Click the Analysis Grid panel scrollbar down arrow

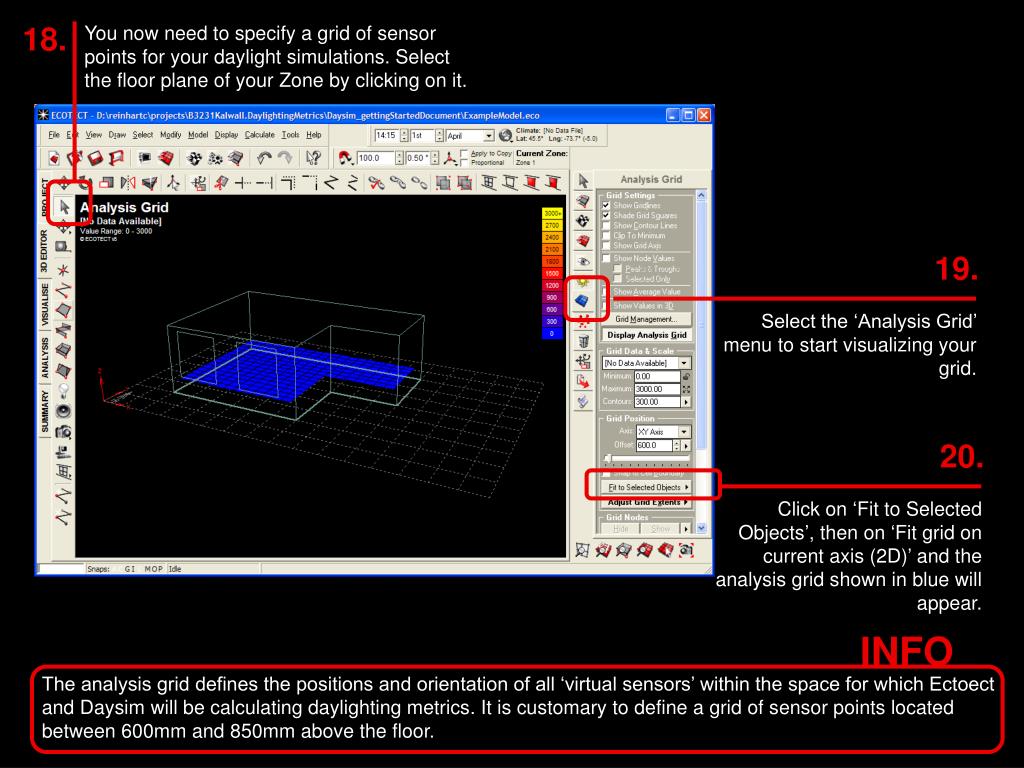pyautogui.click(x=701, y=528)
